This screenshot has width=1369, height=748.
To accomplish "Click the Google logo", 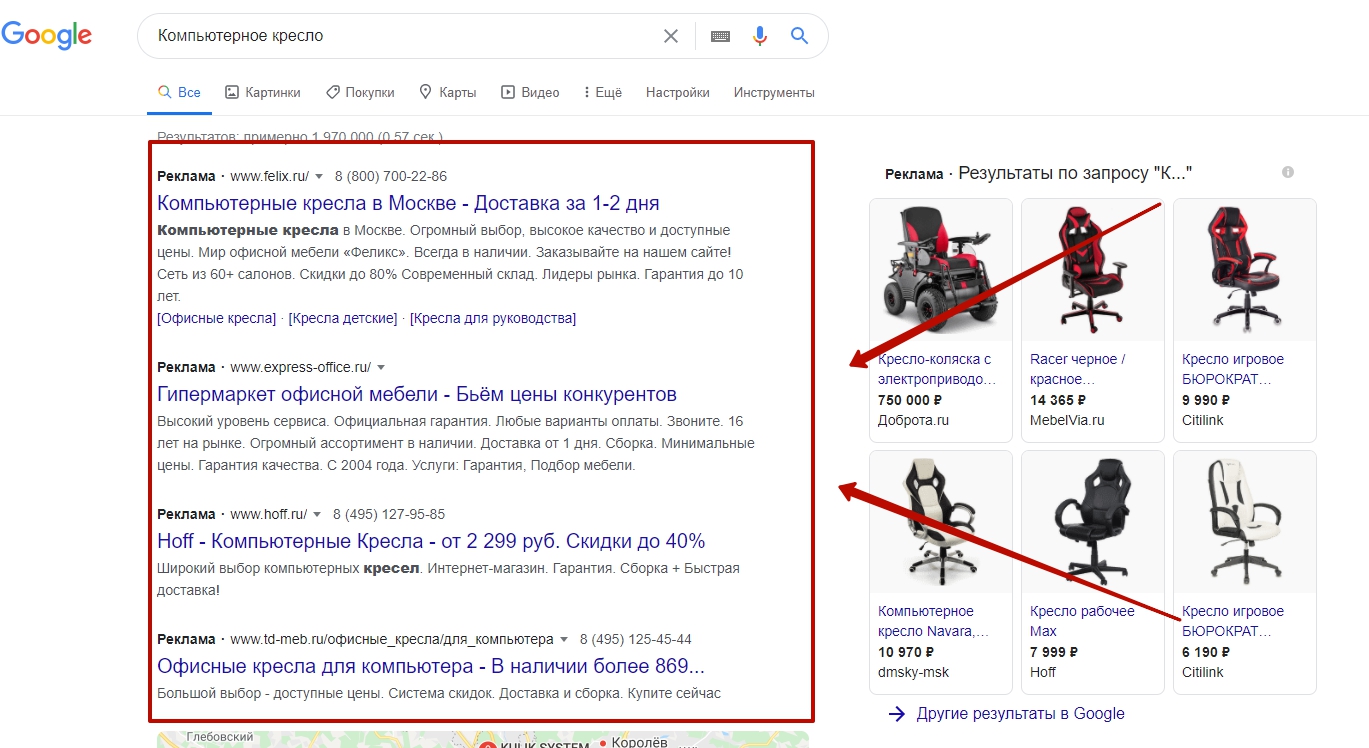I will click(x=46, y=35).
